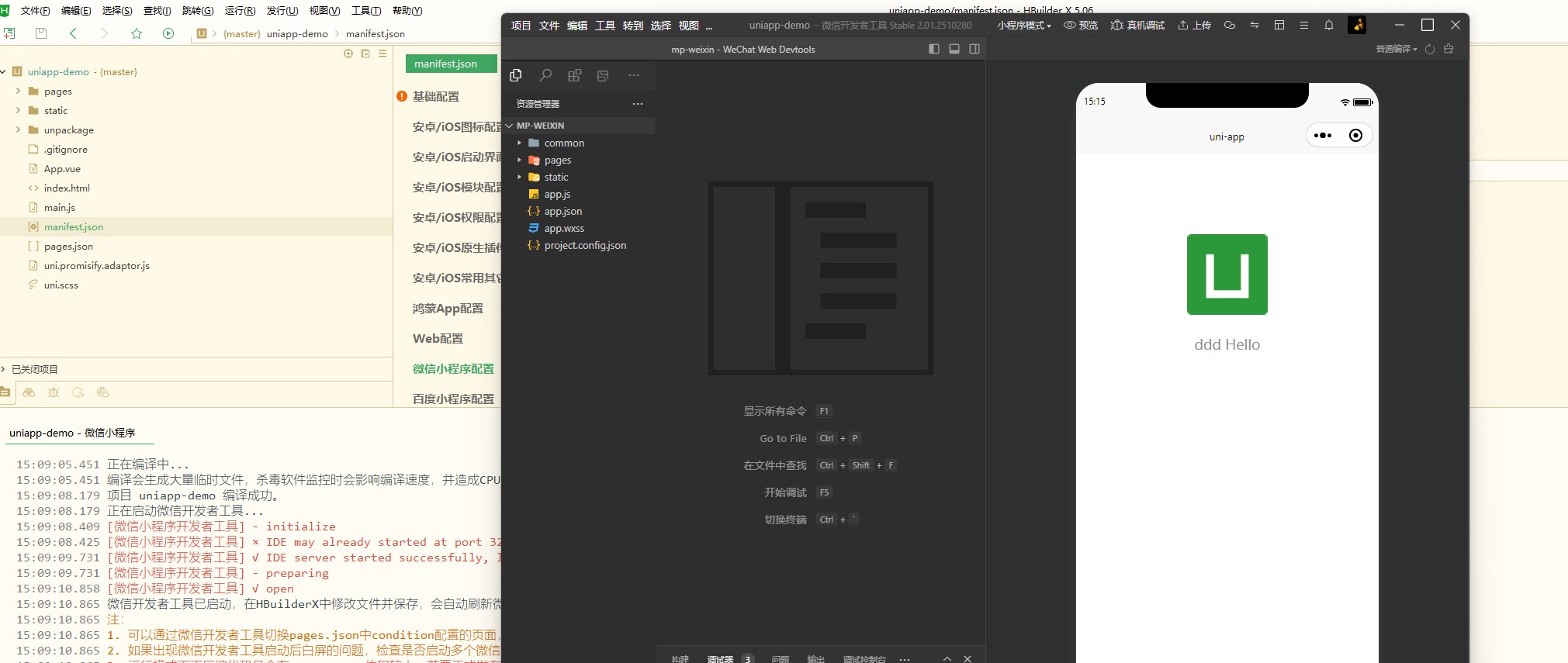Select the Web配置 section in manifest

(438, 339)
